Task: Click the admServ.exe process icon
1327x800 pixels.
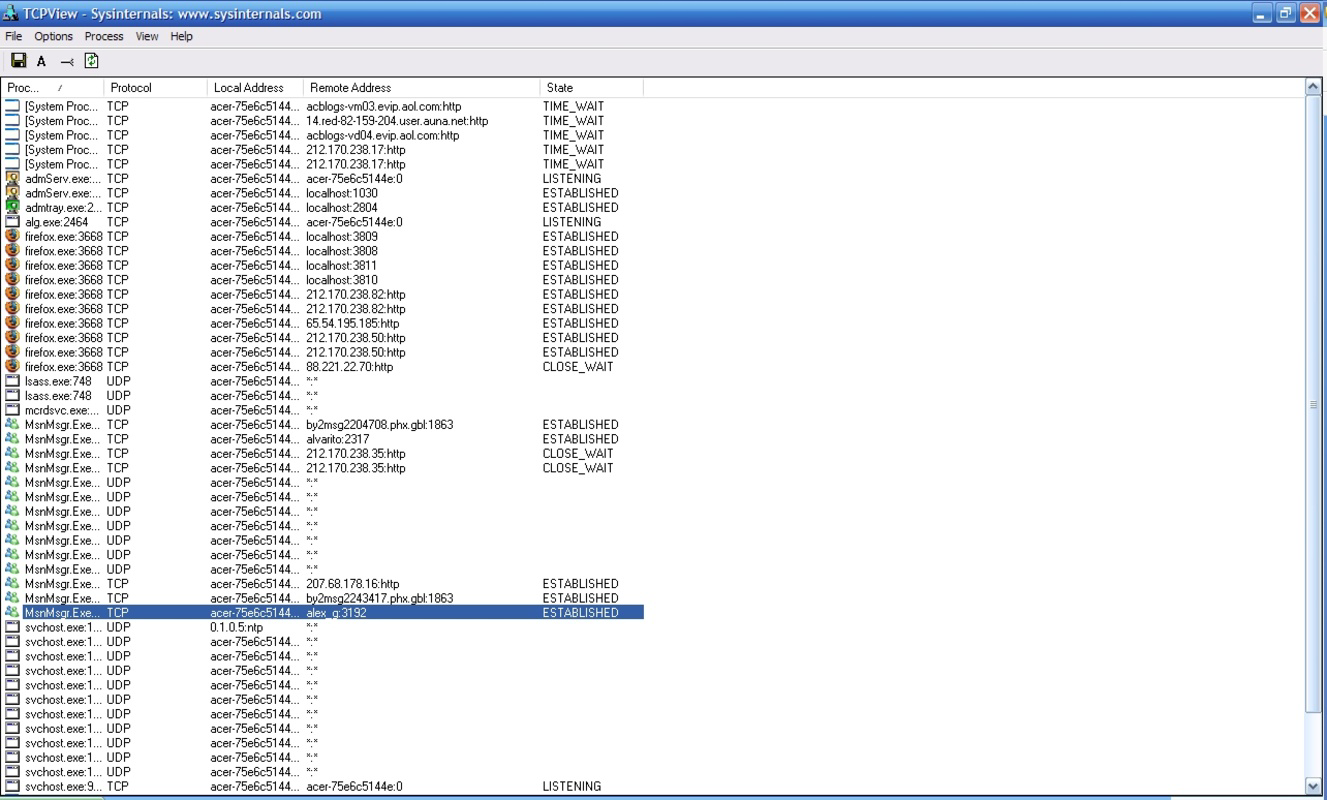Action: point(10,178)
